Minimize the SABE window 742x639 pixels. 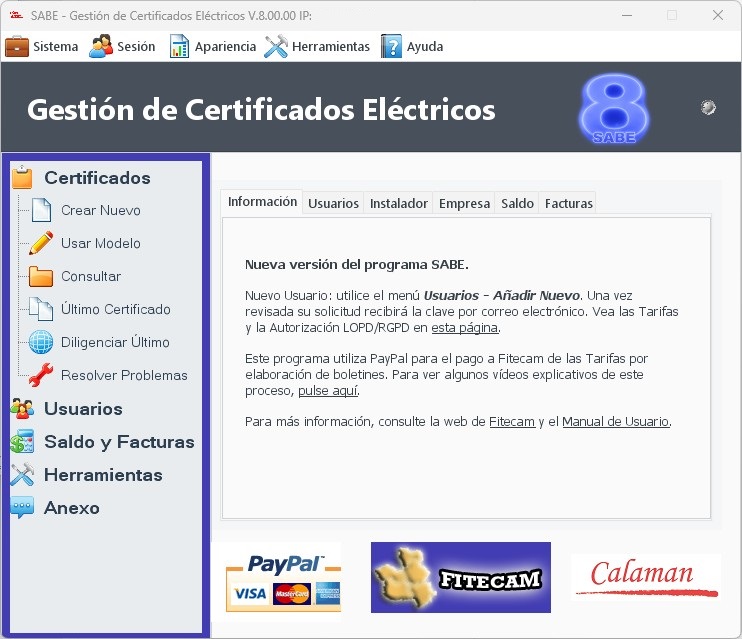(x=627, y=15)
